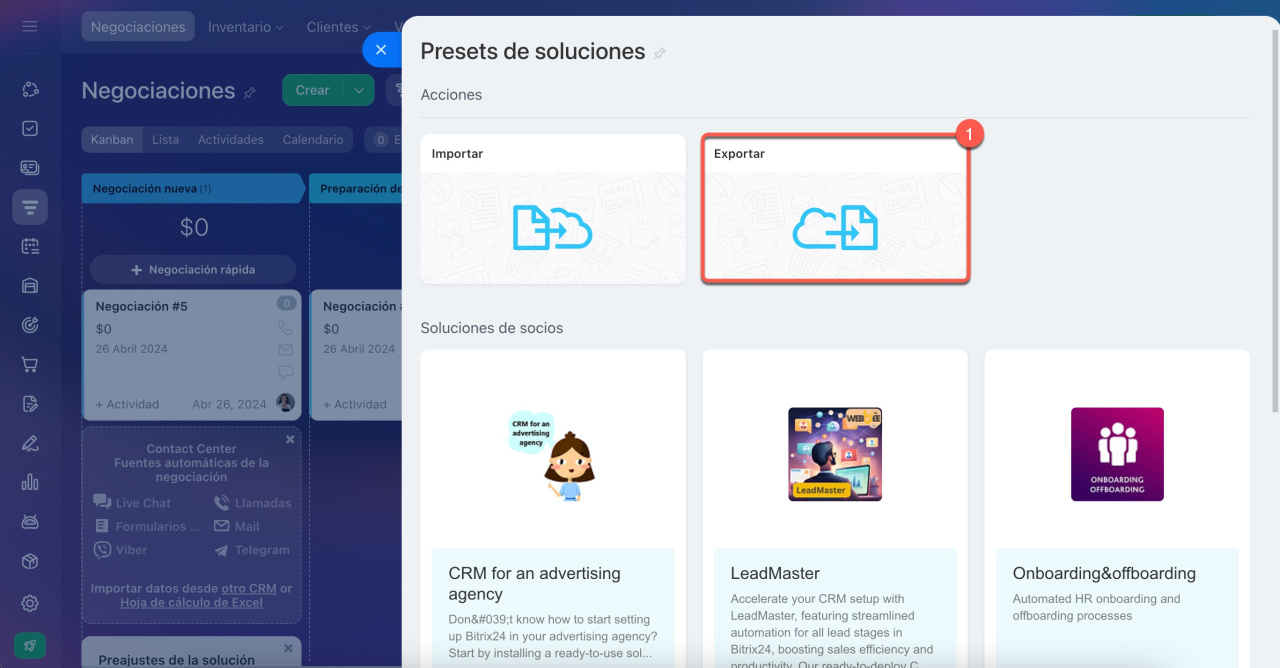
Task: Open the signature pen icon in the sidebar
Action: [30, 443]
